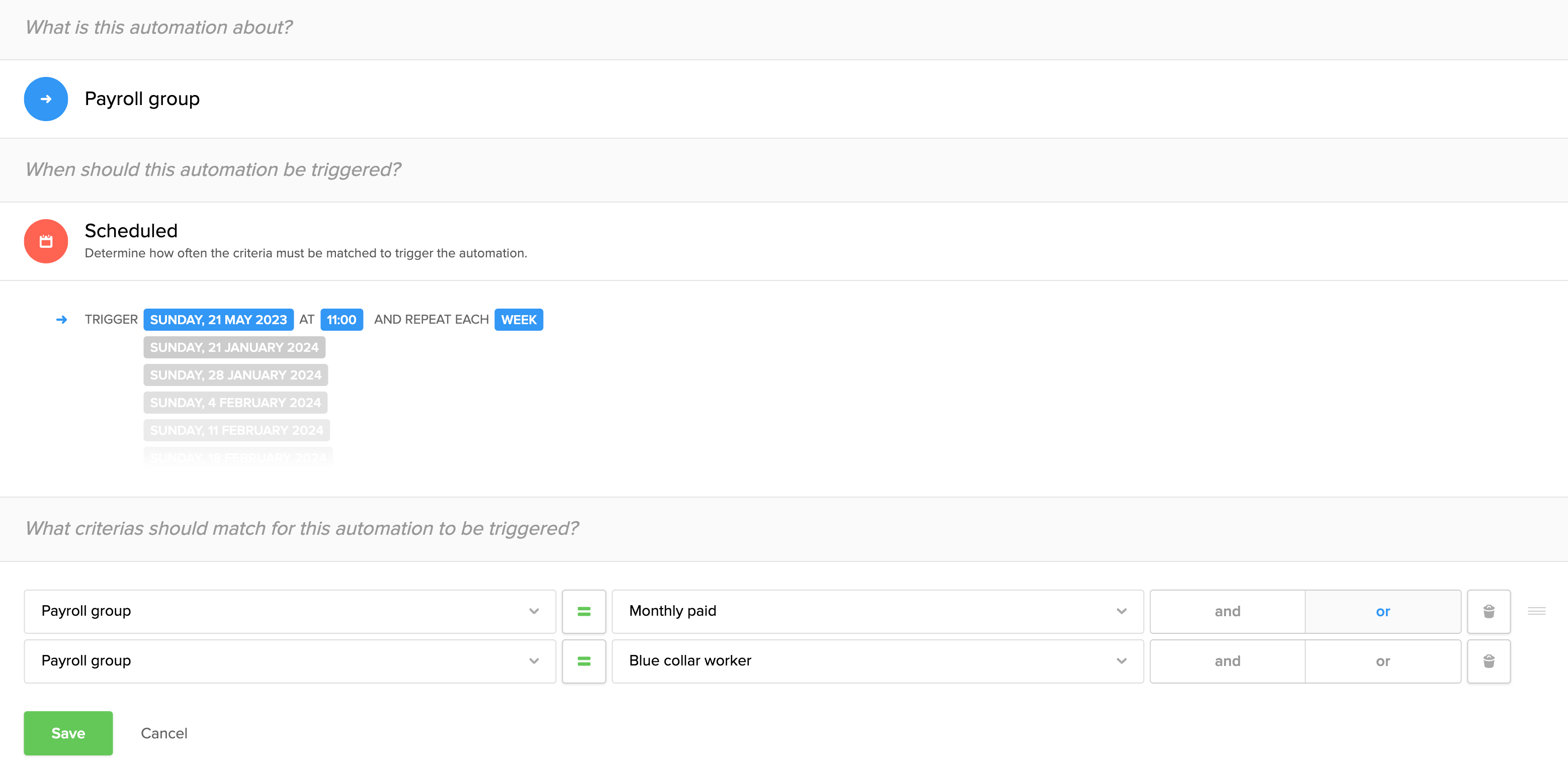This screenshot has height=767, width=1568.
Task: Click the equals operator in the Monthly paid row
Action: coord(583,611)
